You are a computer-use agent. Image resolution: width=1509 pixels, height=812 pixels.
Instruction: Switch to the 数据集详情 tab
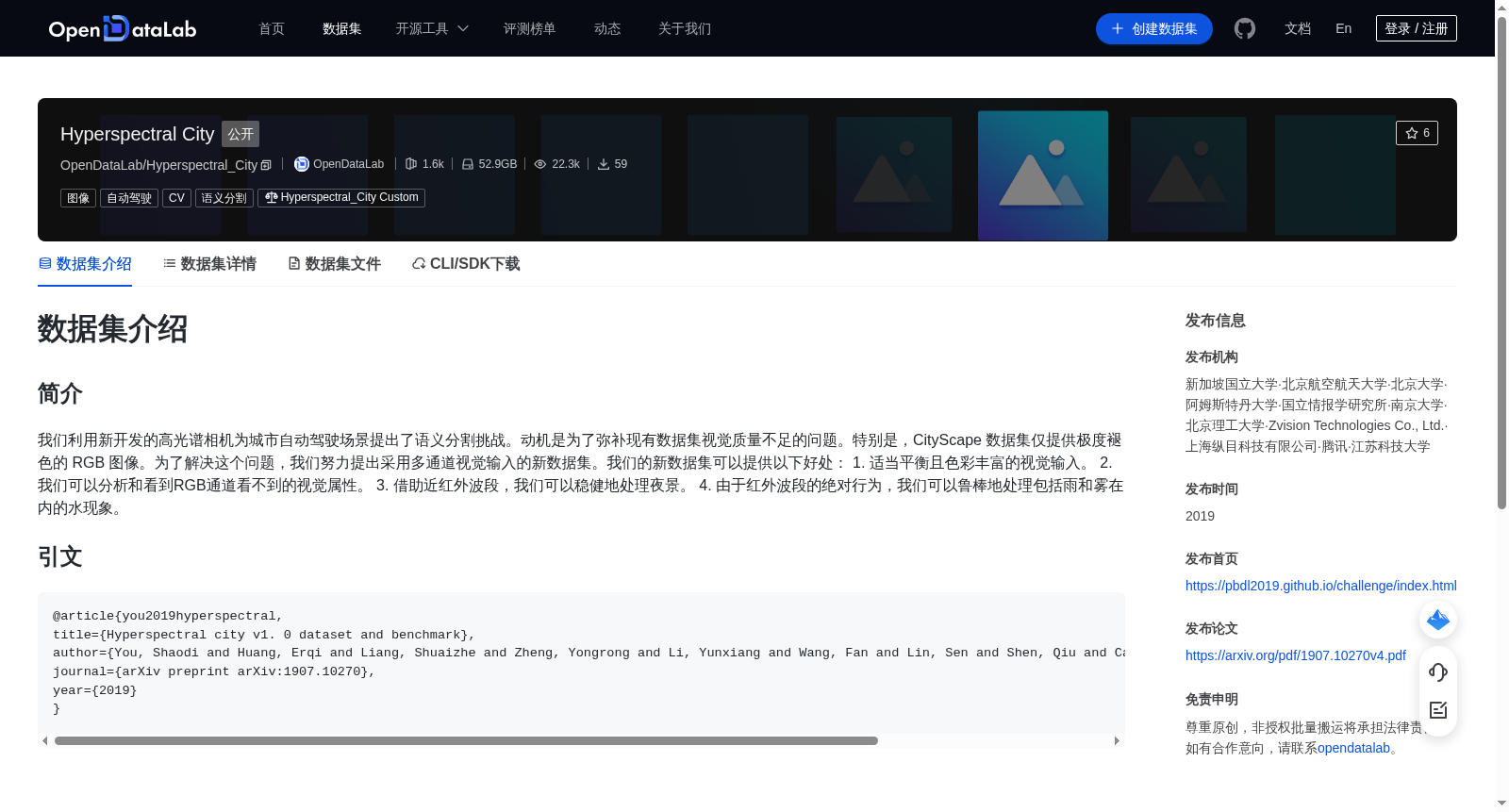[x=209, y=264]
